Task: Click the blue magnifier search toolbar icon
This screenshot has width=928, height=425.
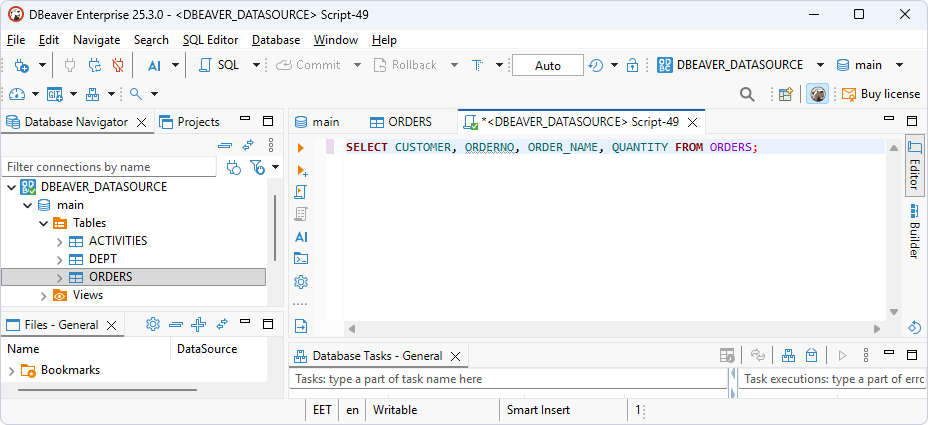Action: click(x=136, y=94)
